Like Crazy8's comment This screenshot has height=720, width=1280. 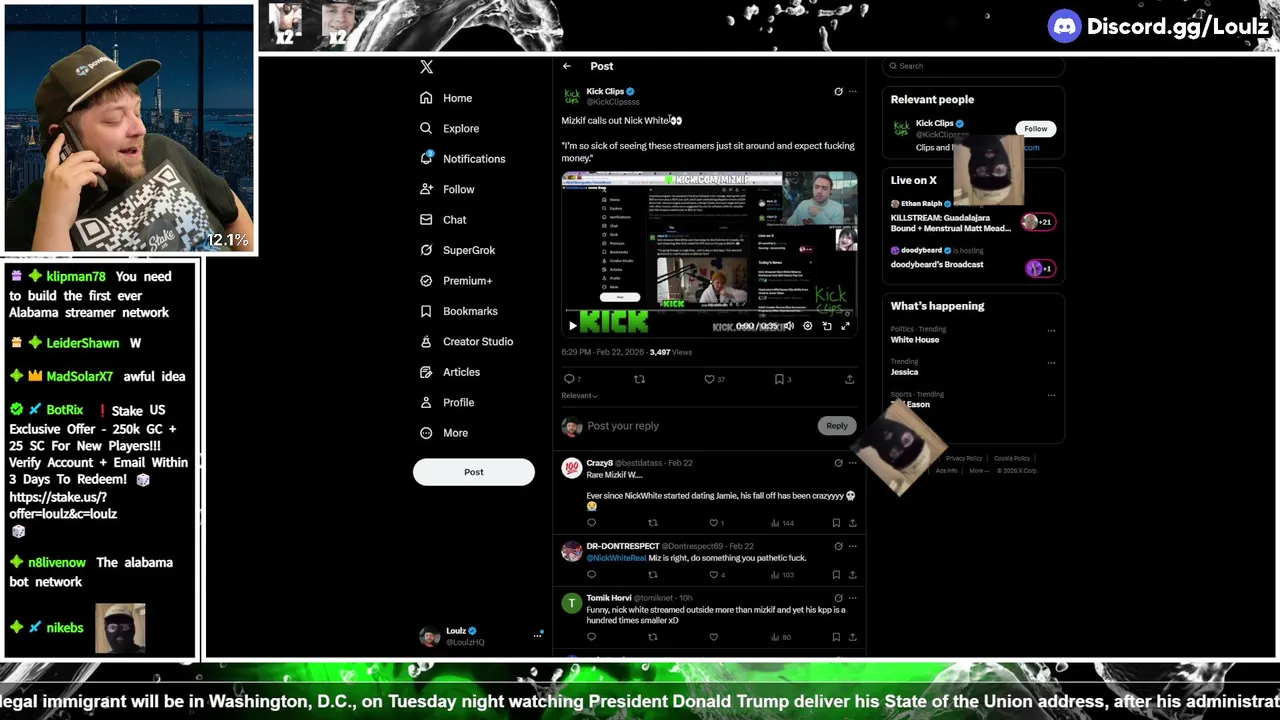pyautogui.click(x=716, y=523)
